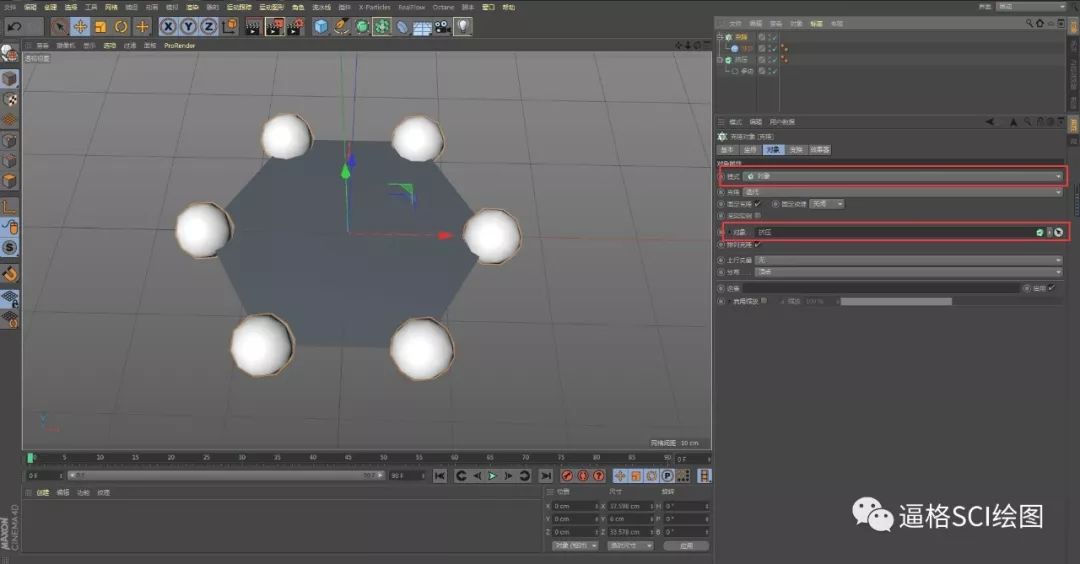Open the Deformer bend icon

coord(402,27)
